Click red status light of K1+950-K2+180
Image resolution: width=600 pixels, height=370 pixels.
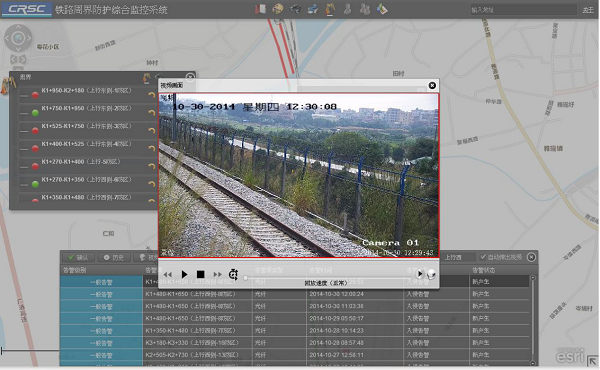[x=35, y=95]
